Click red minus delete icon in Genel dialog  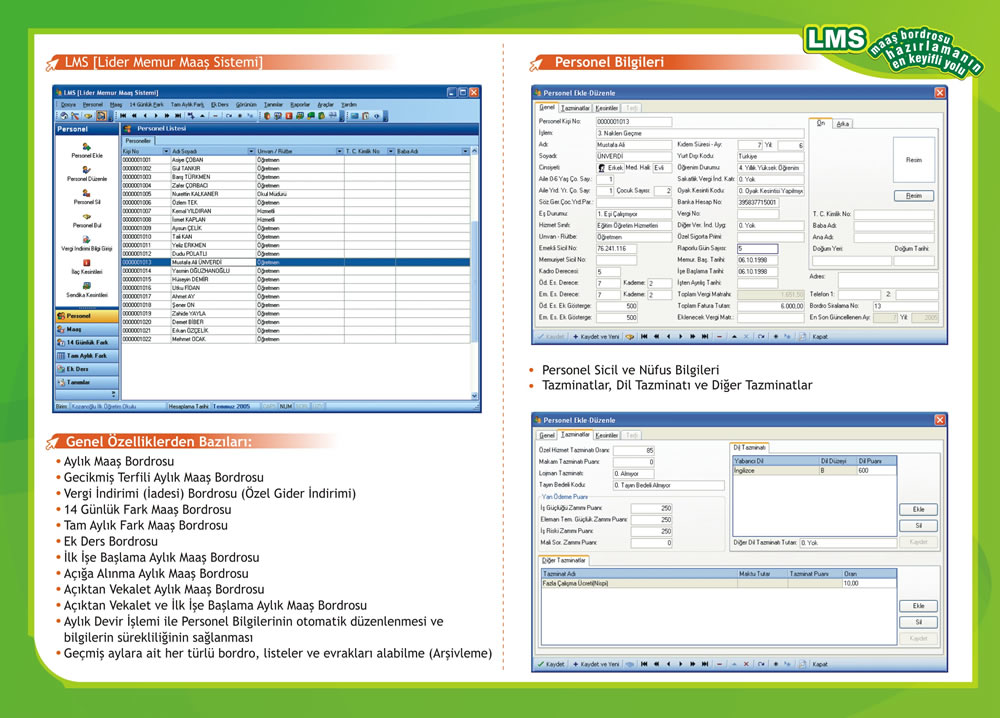tap(719, 337)
